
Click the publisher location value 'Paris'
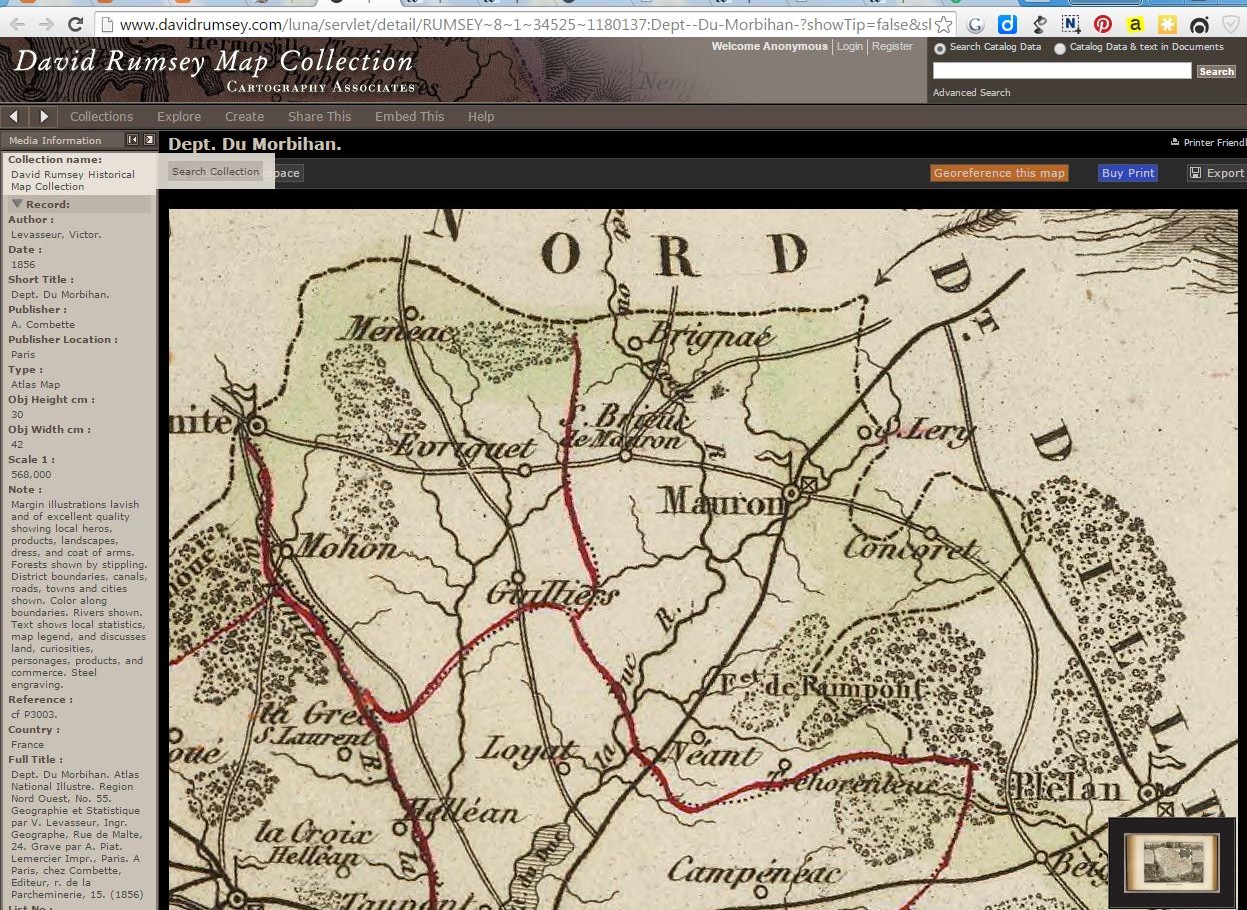click(x=23, y=354)
